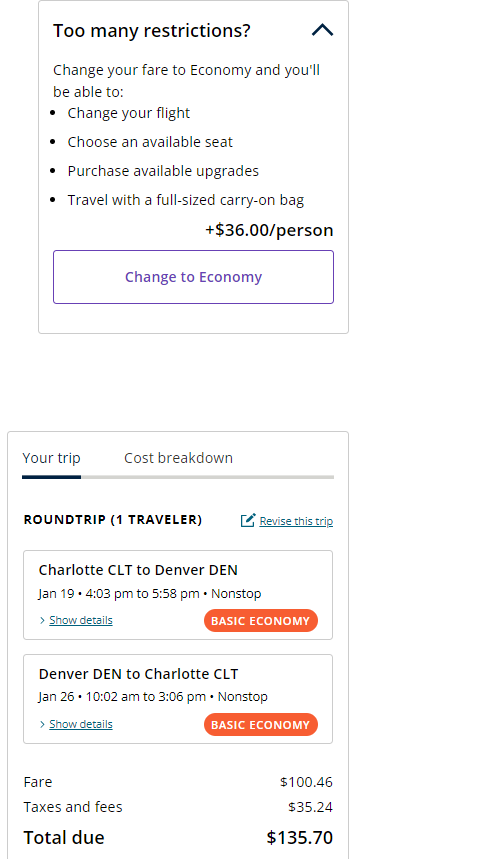Expand chevron arrow for Charlotte to Denver details
This screenshot has width=500, height=859.
tap(42, 620)
